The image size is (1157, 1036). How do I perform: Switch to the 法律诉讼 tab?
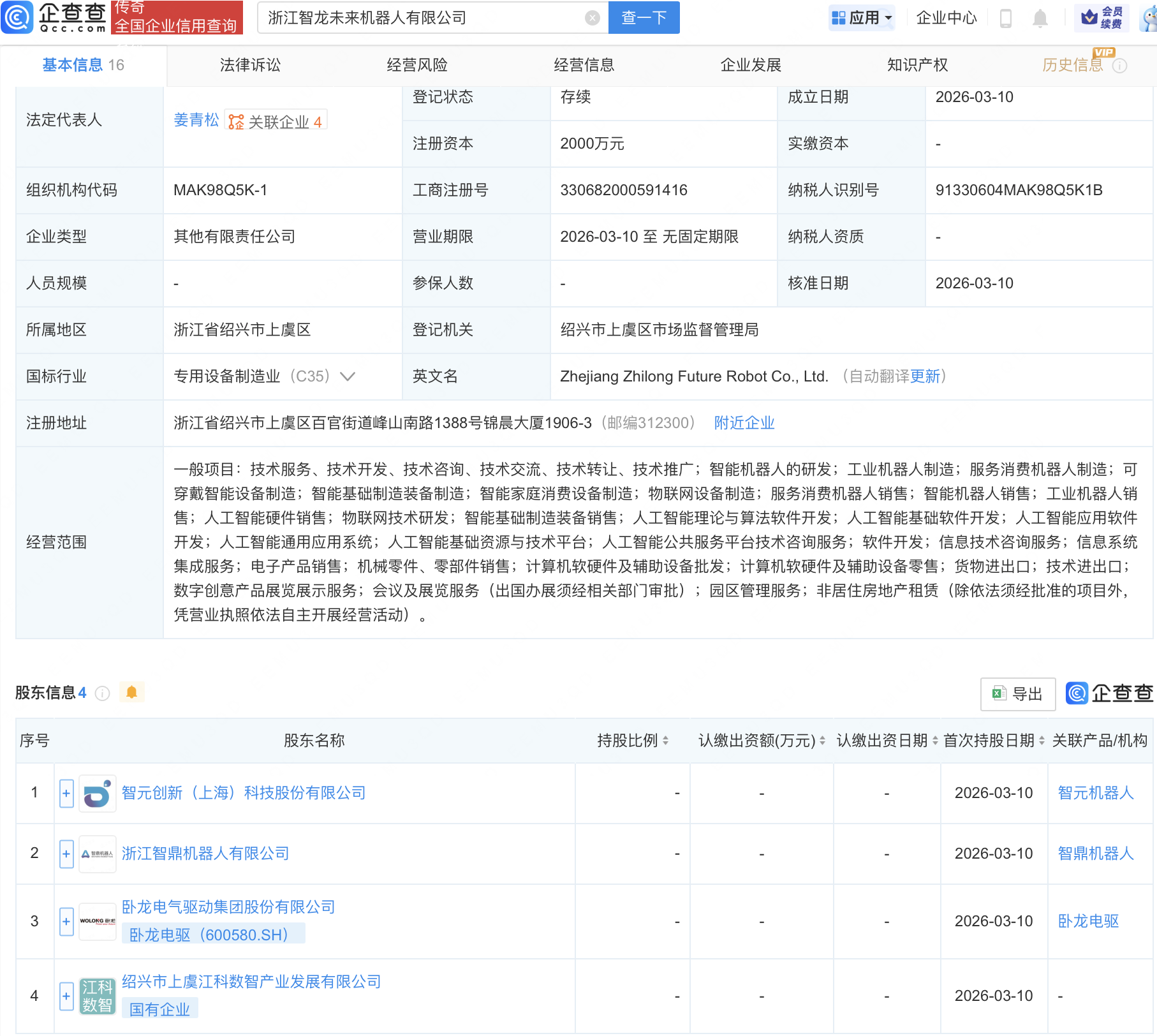[250, 64]
